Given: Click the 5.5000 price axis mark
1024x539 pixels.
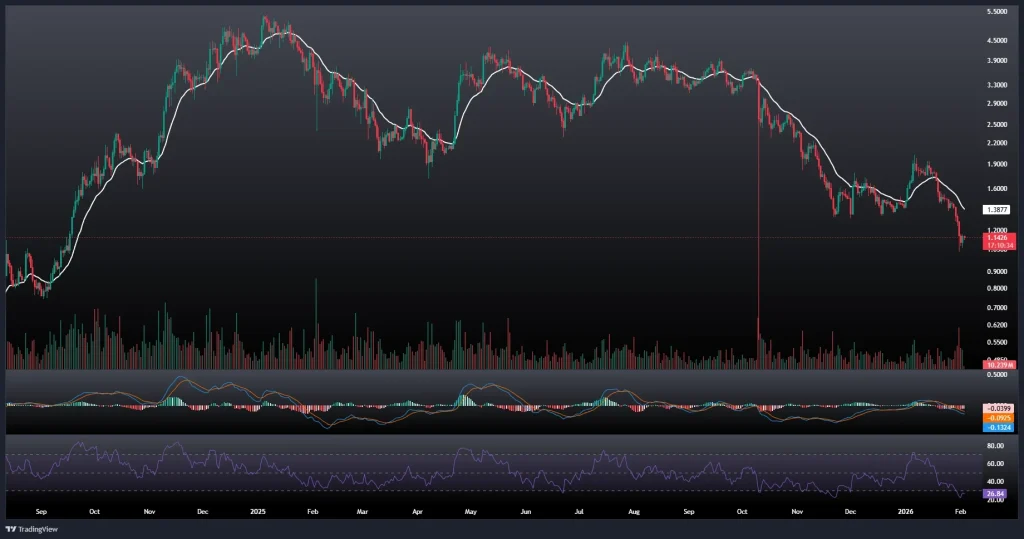Looking at the screenshot, I should 996,12.
